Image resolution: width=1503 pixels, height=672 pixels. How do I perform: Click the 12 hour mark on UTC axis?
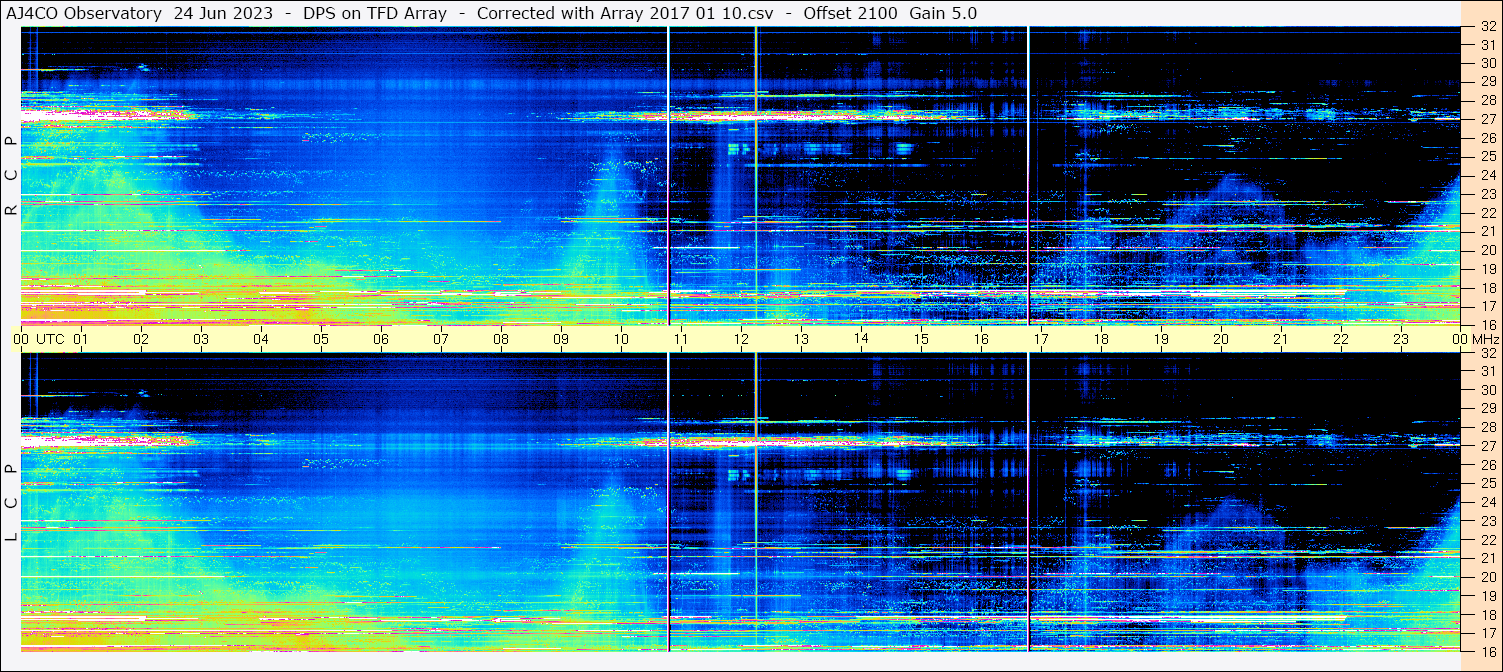(x=741, y=339)
